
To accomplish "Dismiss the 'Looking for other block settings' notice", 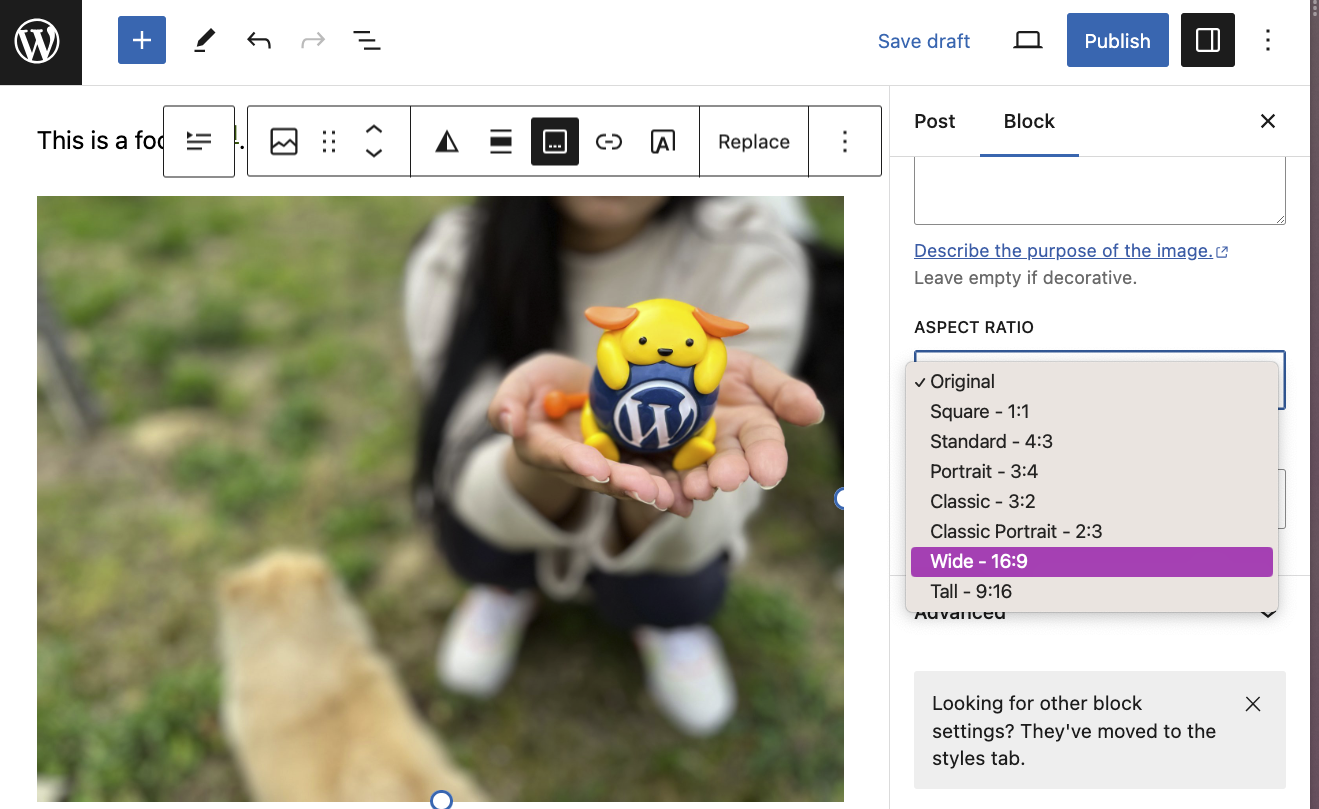I will click(x=1252, y=704).
